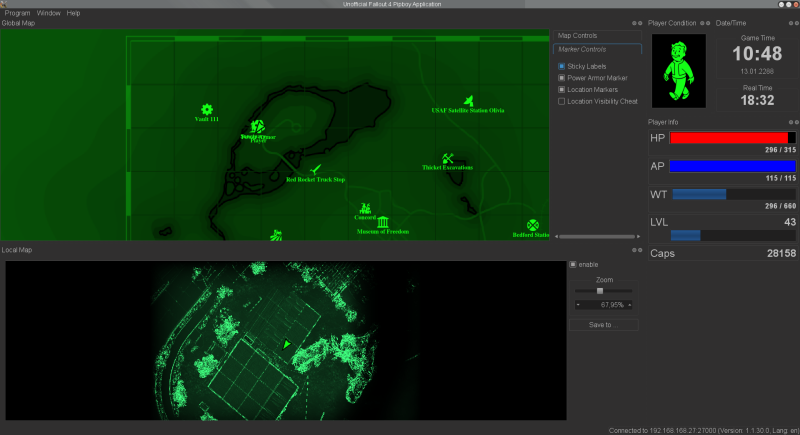Open the Window menu
The image size is (800, 435).
click(x=48, y=13)
